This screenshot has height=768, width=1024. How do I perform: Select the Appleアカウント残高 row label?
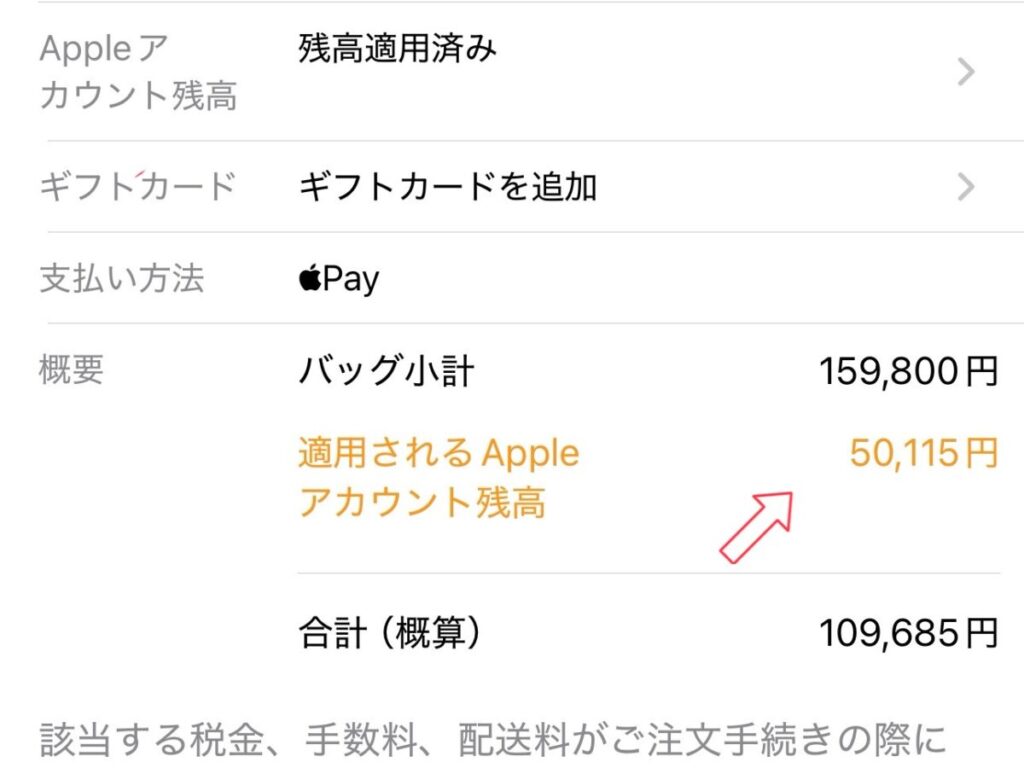click(x=138, y=72)
